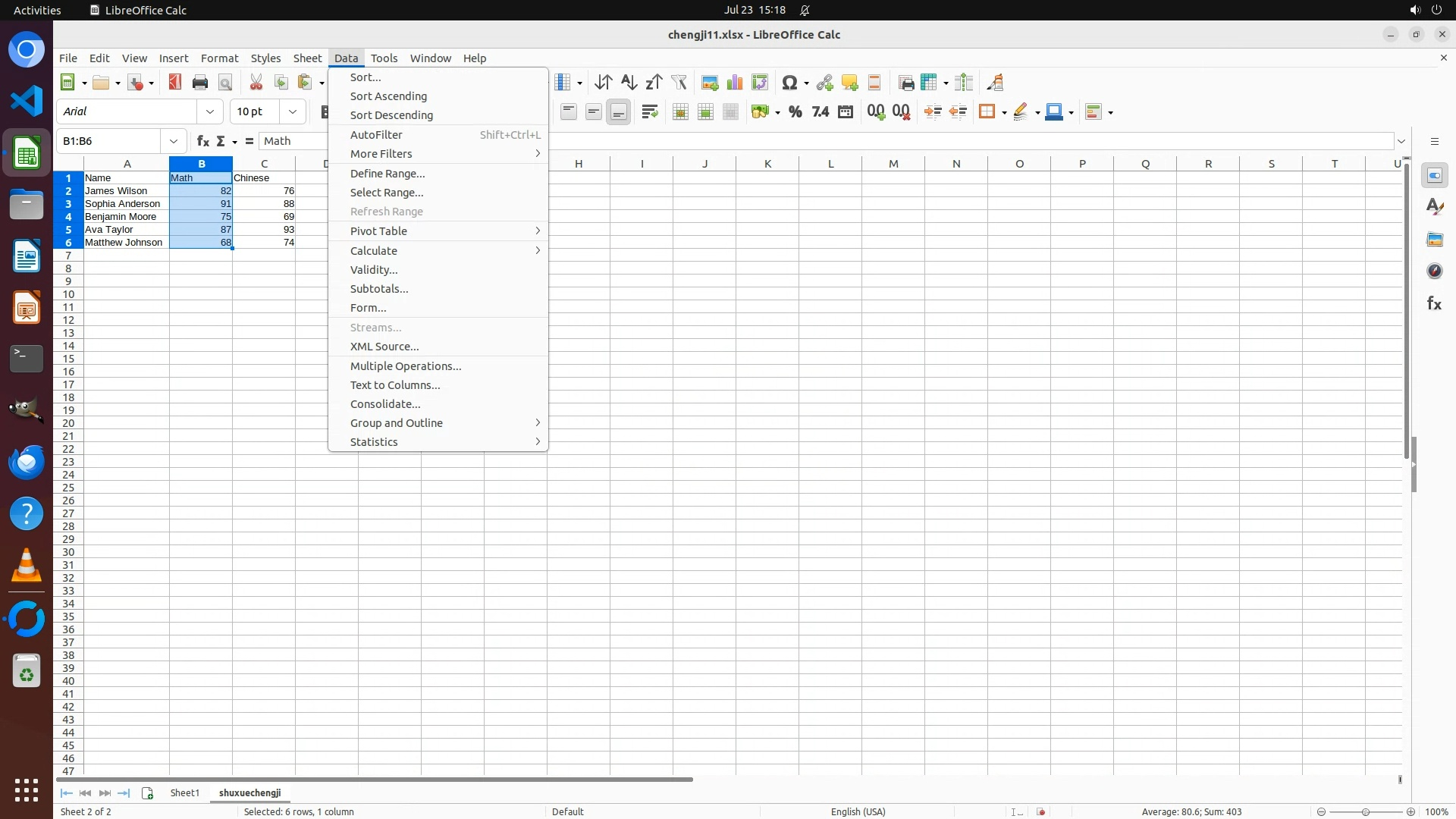Click the Insert Special Character icon
The width and height of the screenshot is (1456, 819).
[789, 83]
